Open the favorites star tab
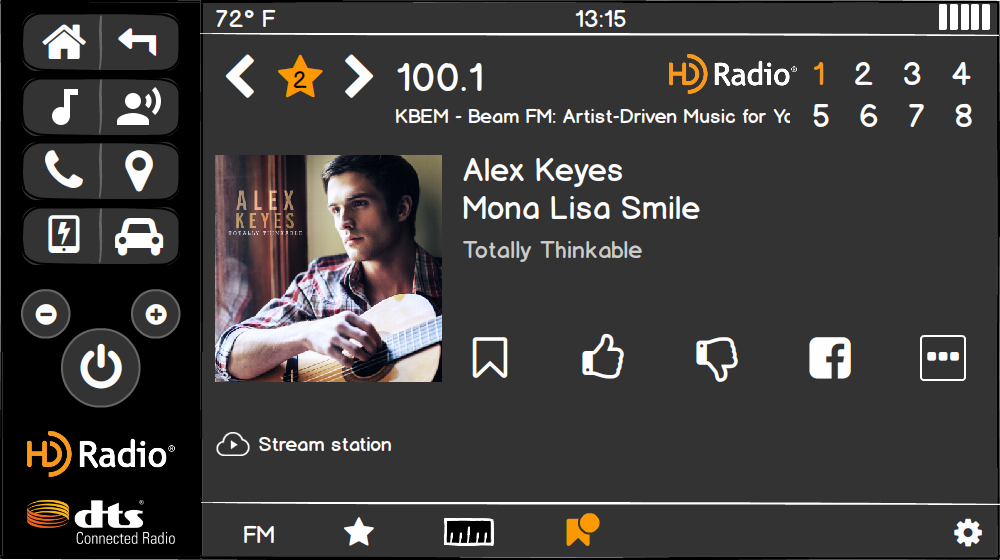Viewport: 1000px width, 560px height. (x=358, y=533)
